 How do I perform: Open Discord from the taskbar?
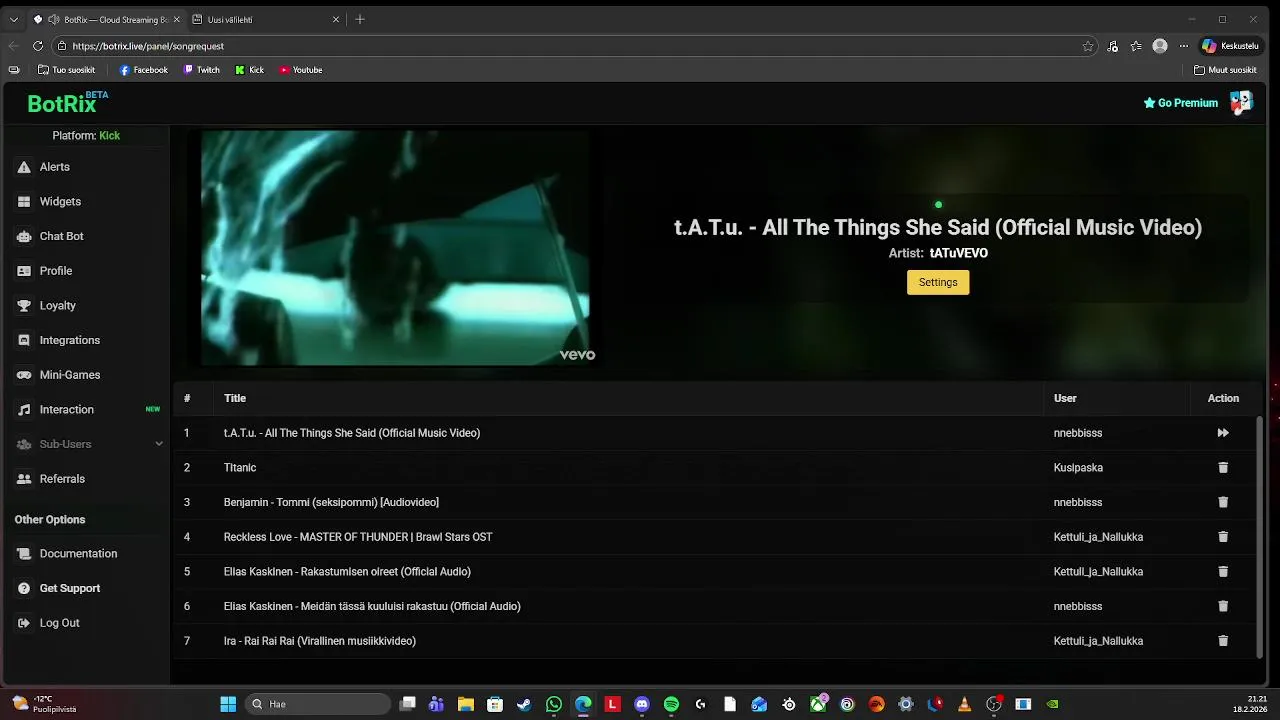[642, 704]
